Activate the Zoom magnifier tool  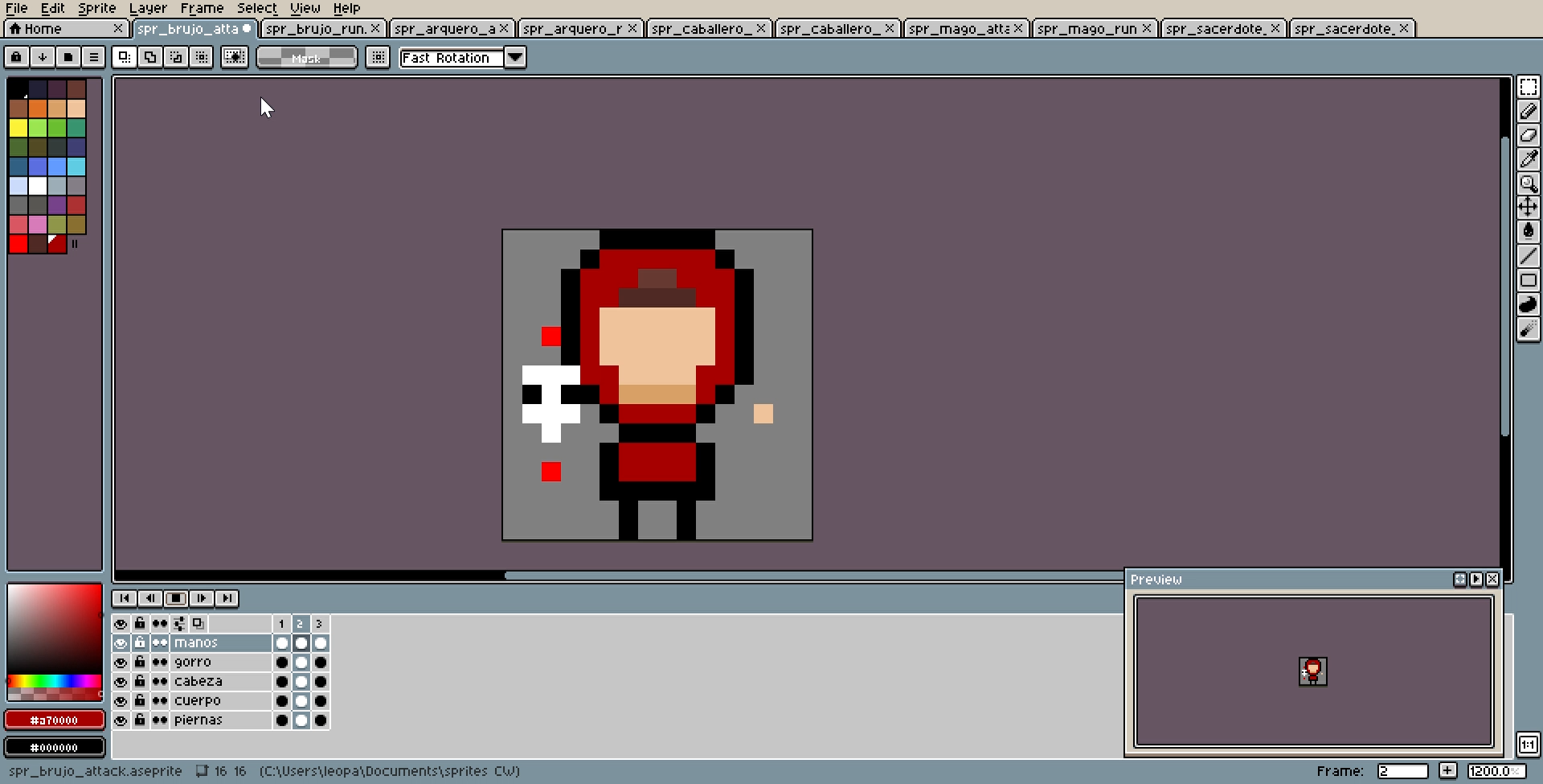coord(1528,183)
